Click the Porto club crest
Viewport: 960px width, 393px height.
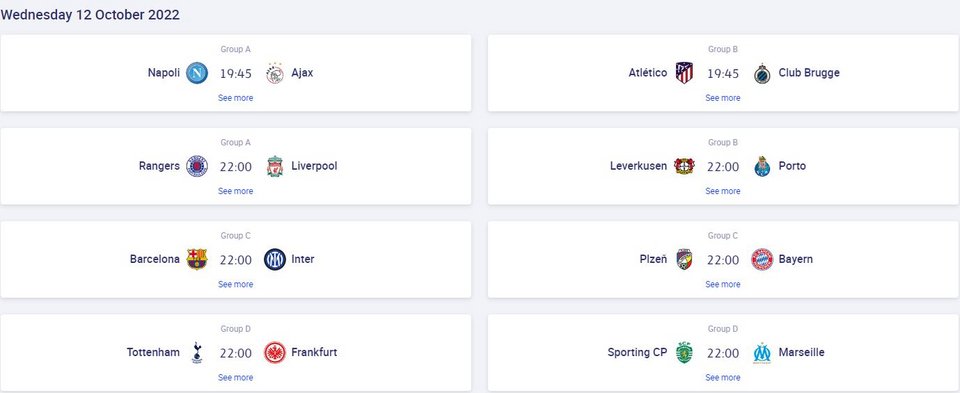point(762,167)
